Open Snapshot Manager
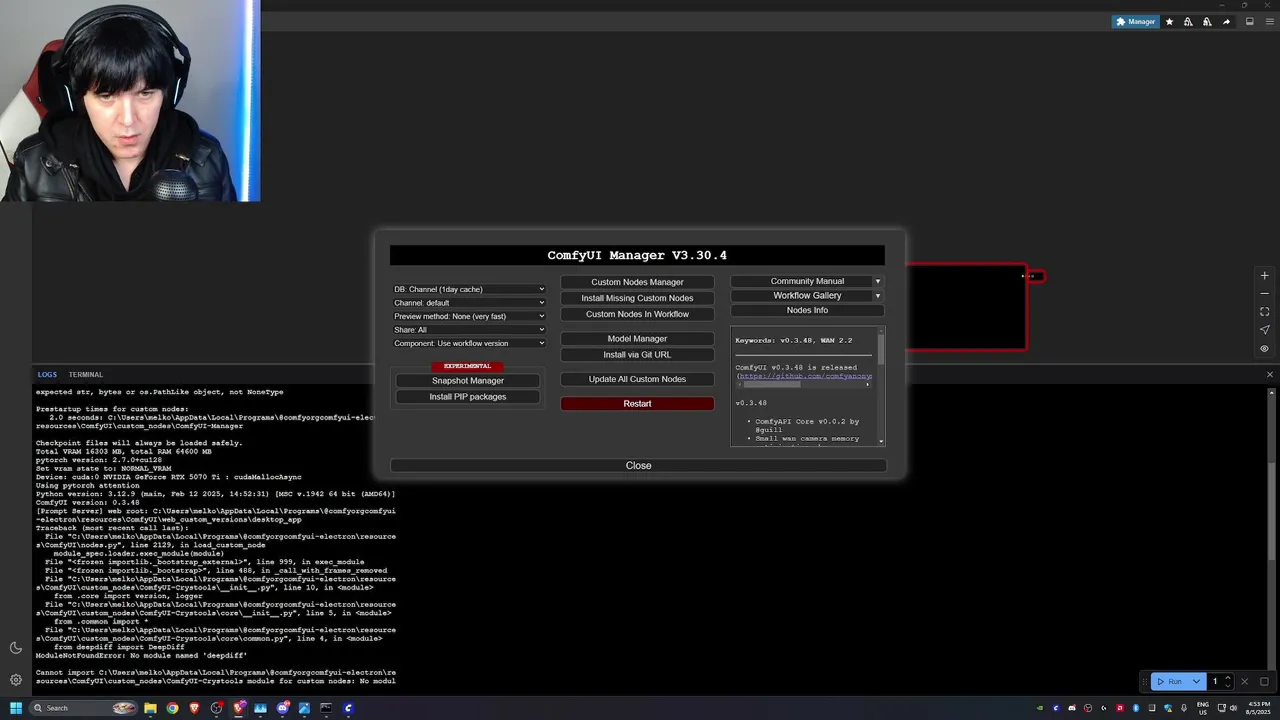This screenshot has width=1280, height=720. 468,381
